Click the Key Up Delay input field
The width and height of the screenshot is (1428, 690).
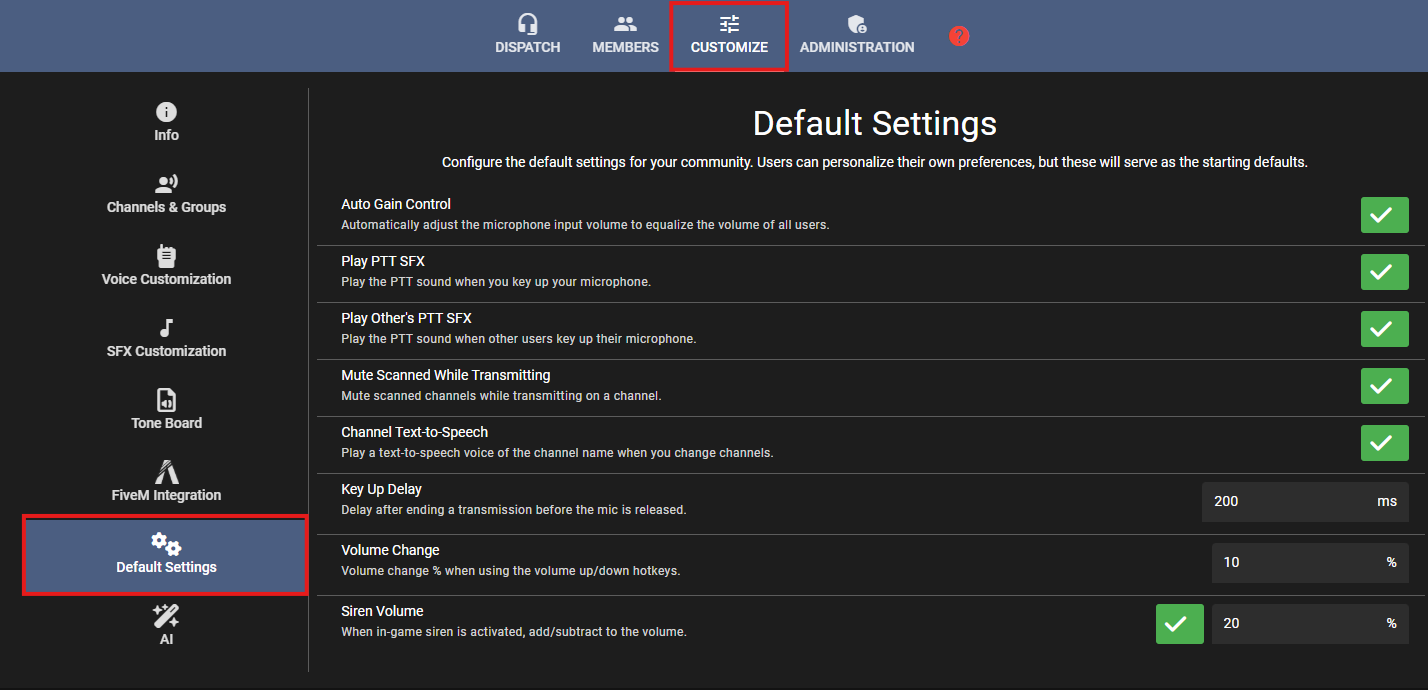click(1285, 502)
